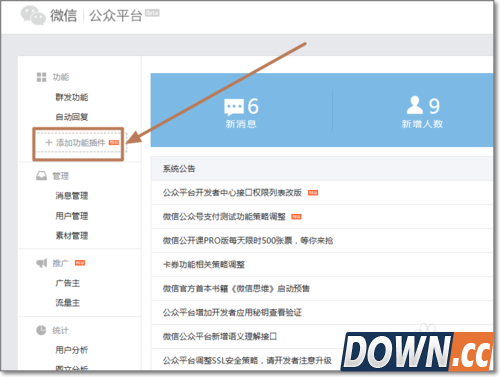Image resolution: width=500 pixels, height=377 pixels.
Task: Open 广告主 in the sidebar
Action: [x=68, y=283]
